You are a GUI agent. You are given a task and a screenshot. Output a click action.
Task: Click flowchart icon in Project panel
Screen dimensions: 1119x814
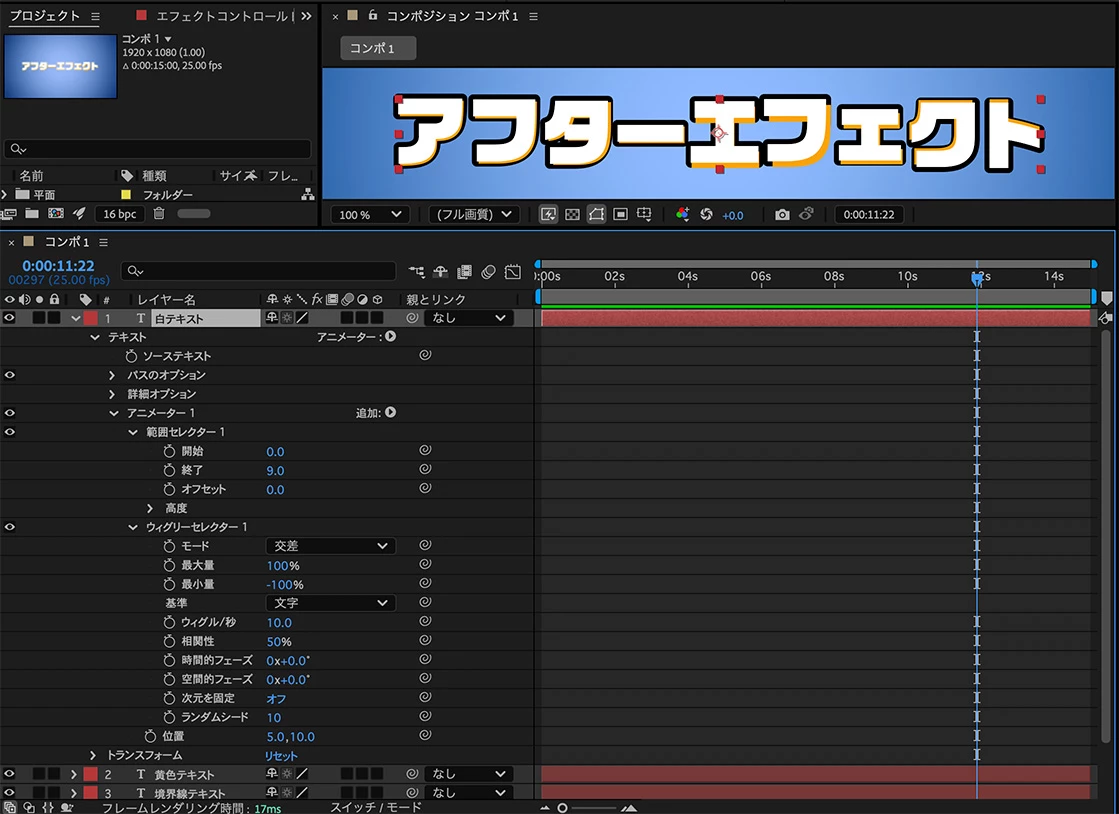[308, 194]
